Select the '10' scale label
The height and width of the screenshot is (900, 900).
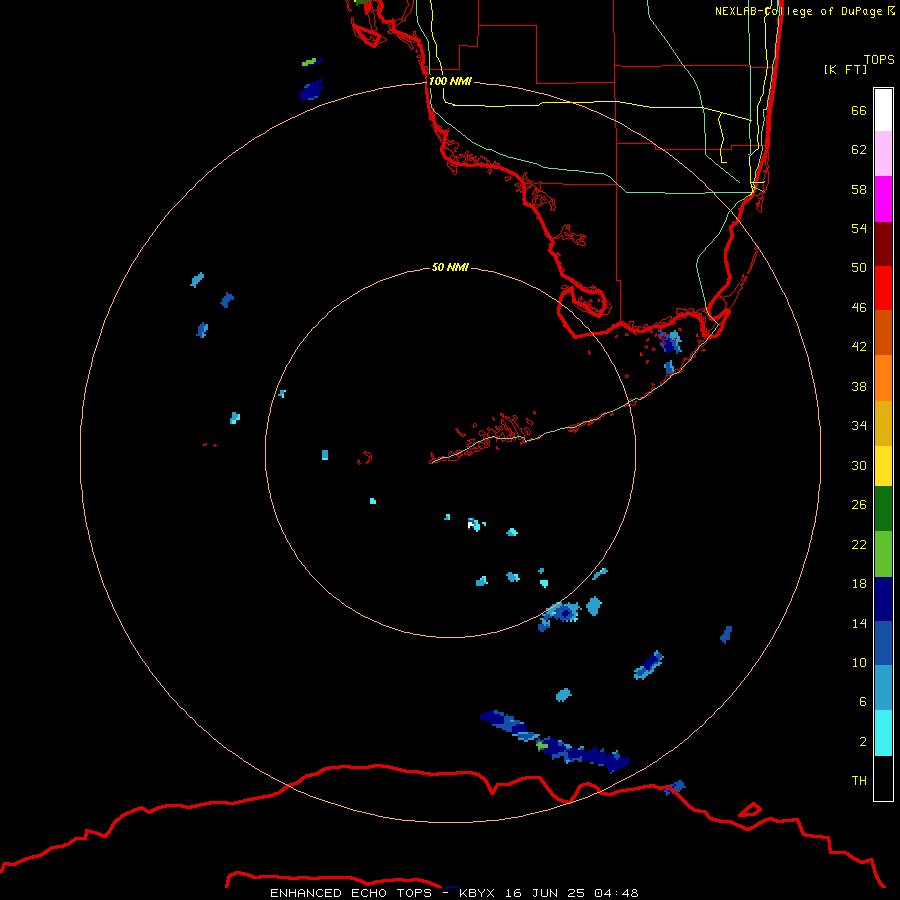(859, 662)
